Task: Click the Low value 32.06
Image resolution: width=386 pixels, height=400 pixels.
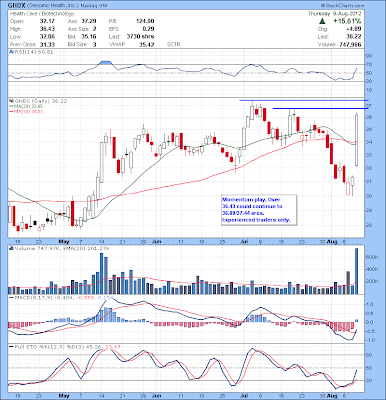Action: (x=47, y=37)
